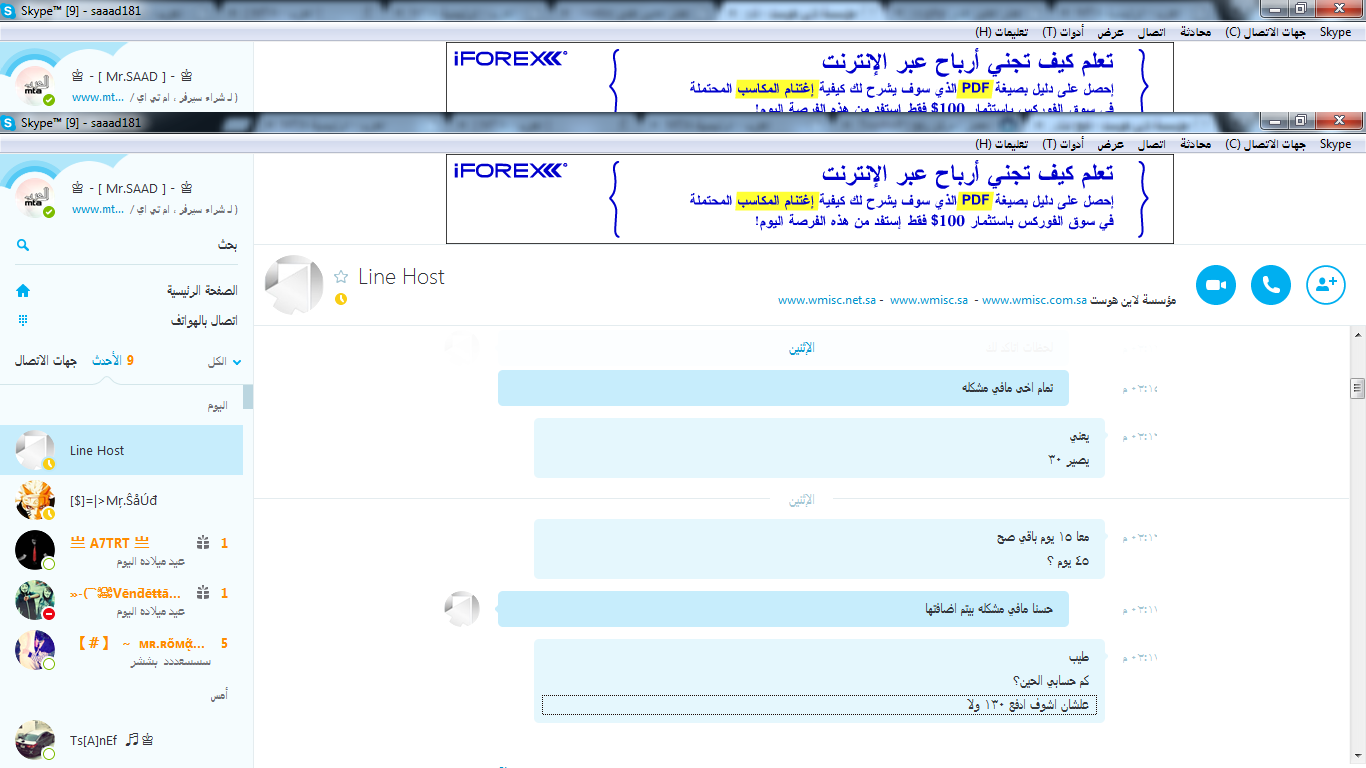Click the magnifier search icon in sidebar
The height and width of the screenshot is (768, 1366).
23,245
